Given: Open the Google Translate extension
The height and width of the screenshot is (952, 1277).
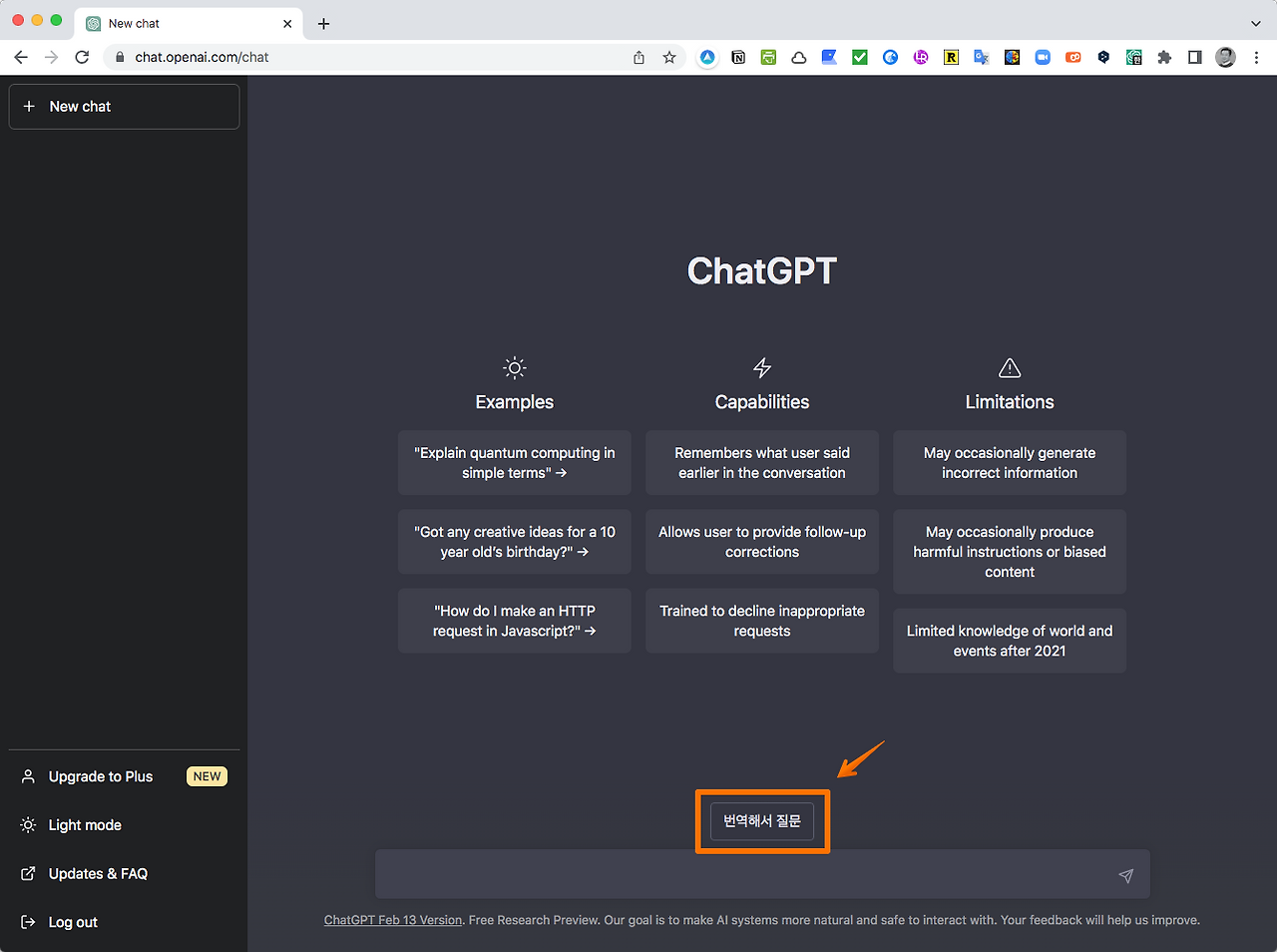Looking at the screenshot, I should point(982,57).
